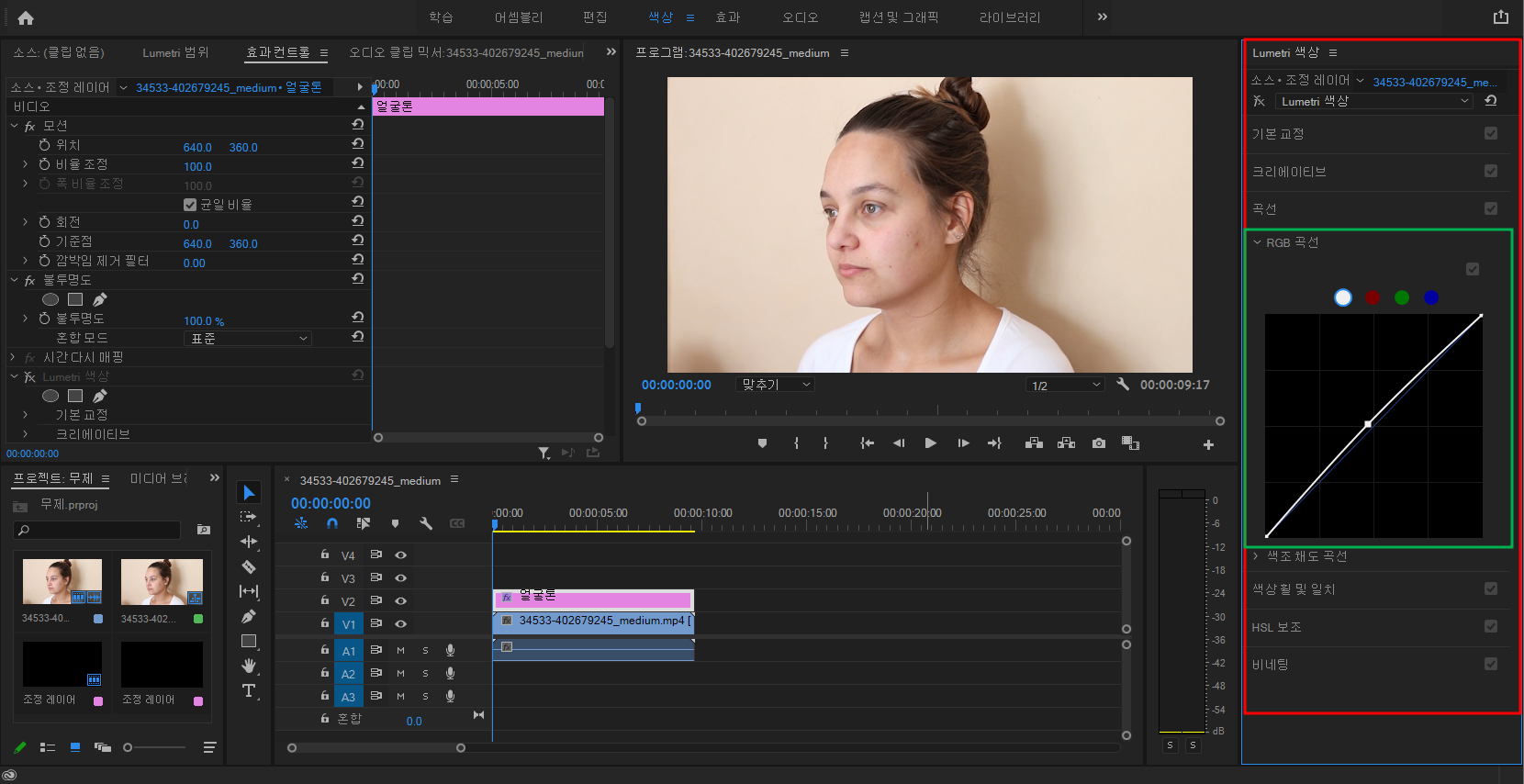Open Lumetri effect selection dropdown
Image resolution: width=1524 pixels, height=784 pixels.
1373,101
